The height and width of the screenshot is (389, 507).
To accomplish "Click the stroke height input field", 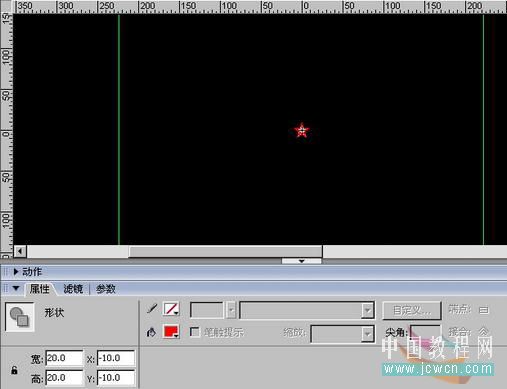I will (x=207, y=310).
